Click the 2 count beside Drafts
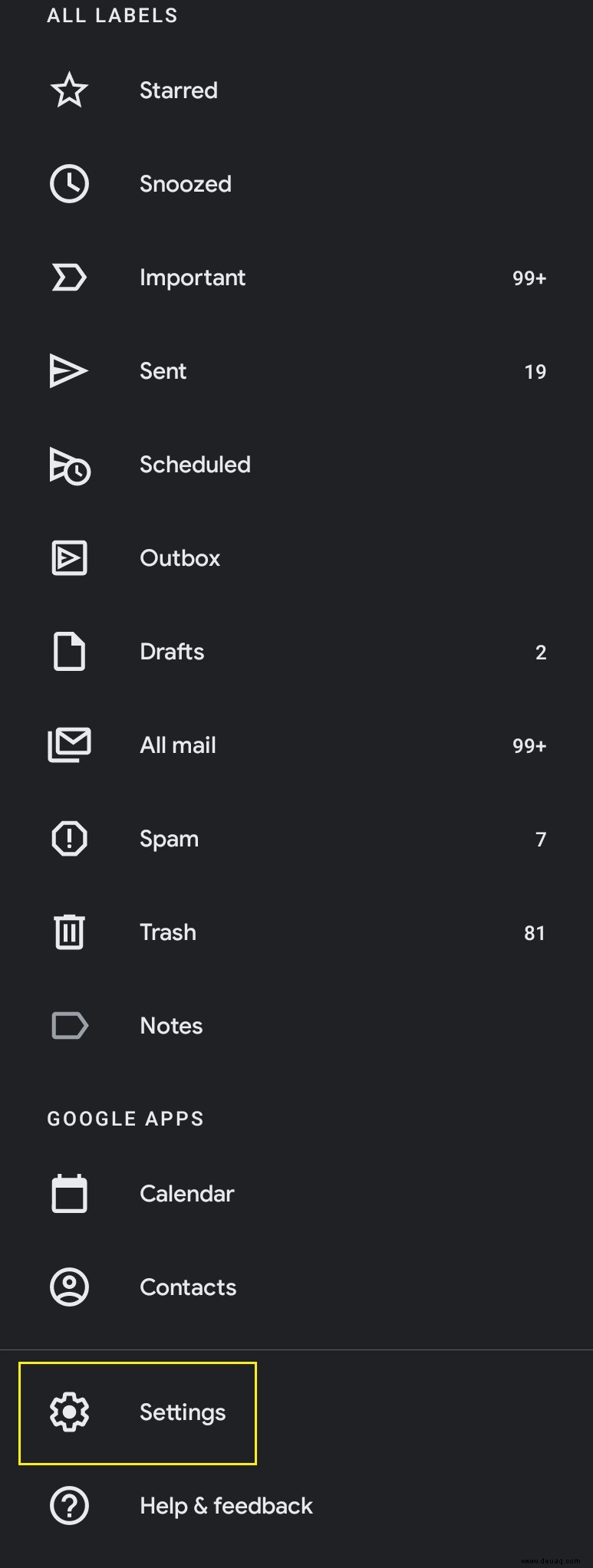593x1568 pixels. coord(541,653)
